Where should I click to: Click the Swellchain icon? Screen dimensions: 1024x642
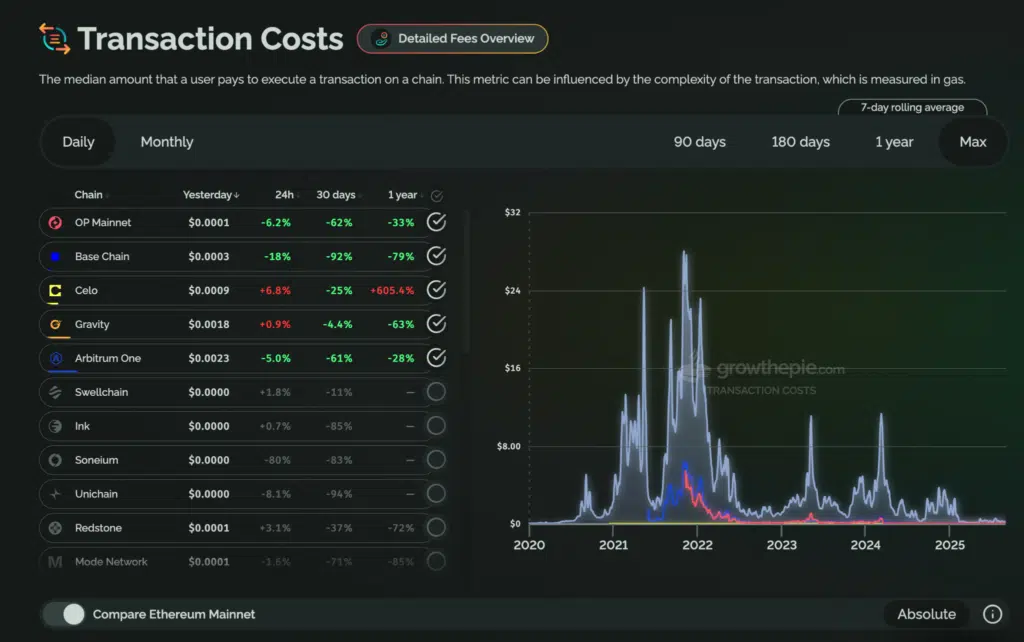coord(55,392)
